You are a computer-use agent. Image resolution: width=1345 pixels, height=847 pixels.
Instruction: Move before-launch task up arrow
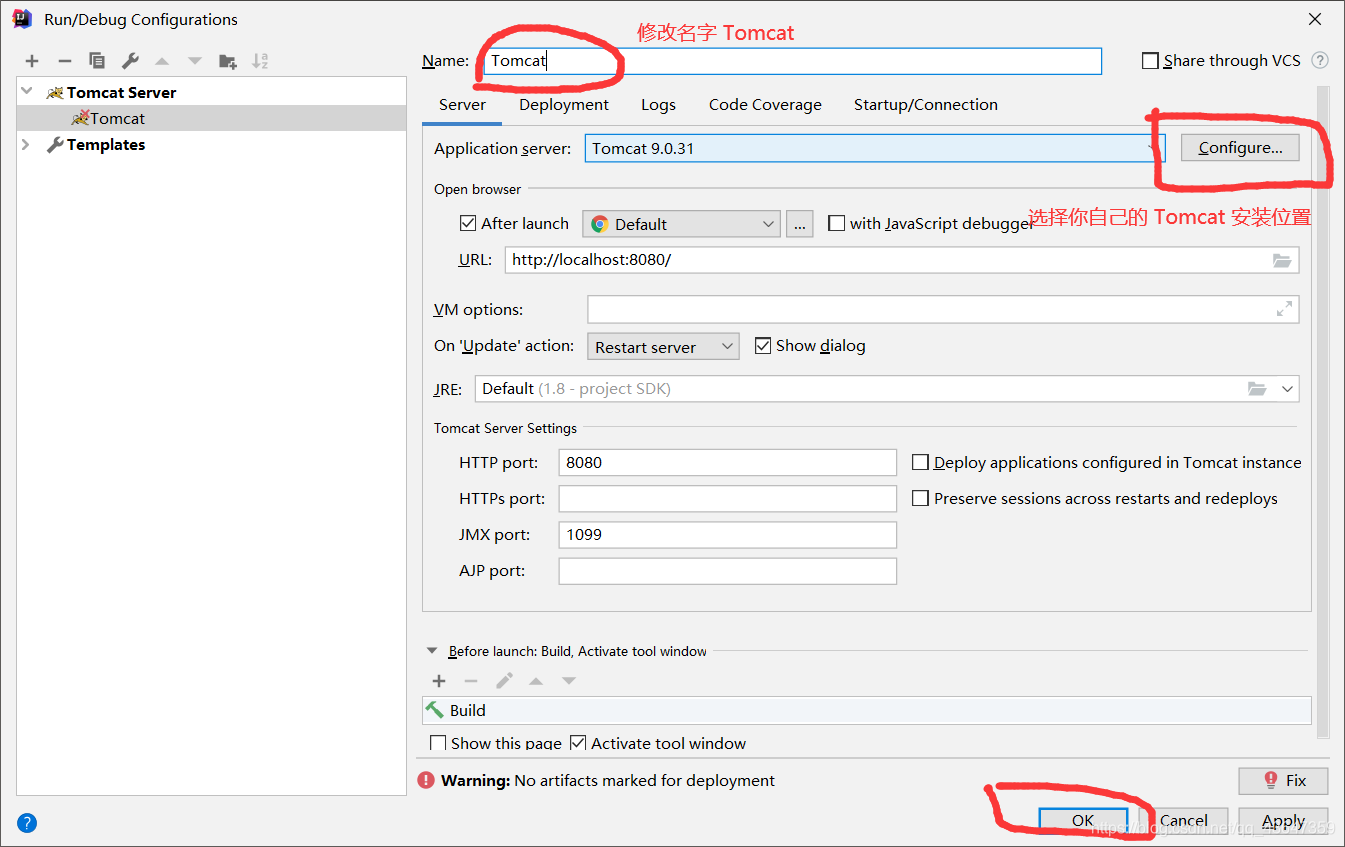536,681
